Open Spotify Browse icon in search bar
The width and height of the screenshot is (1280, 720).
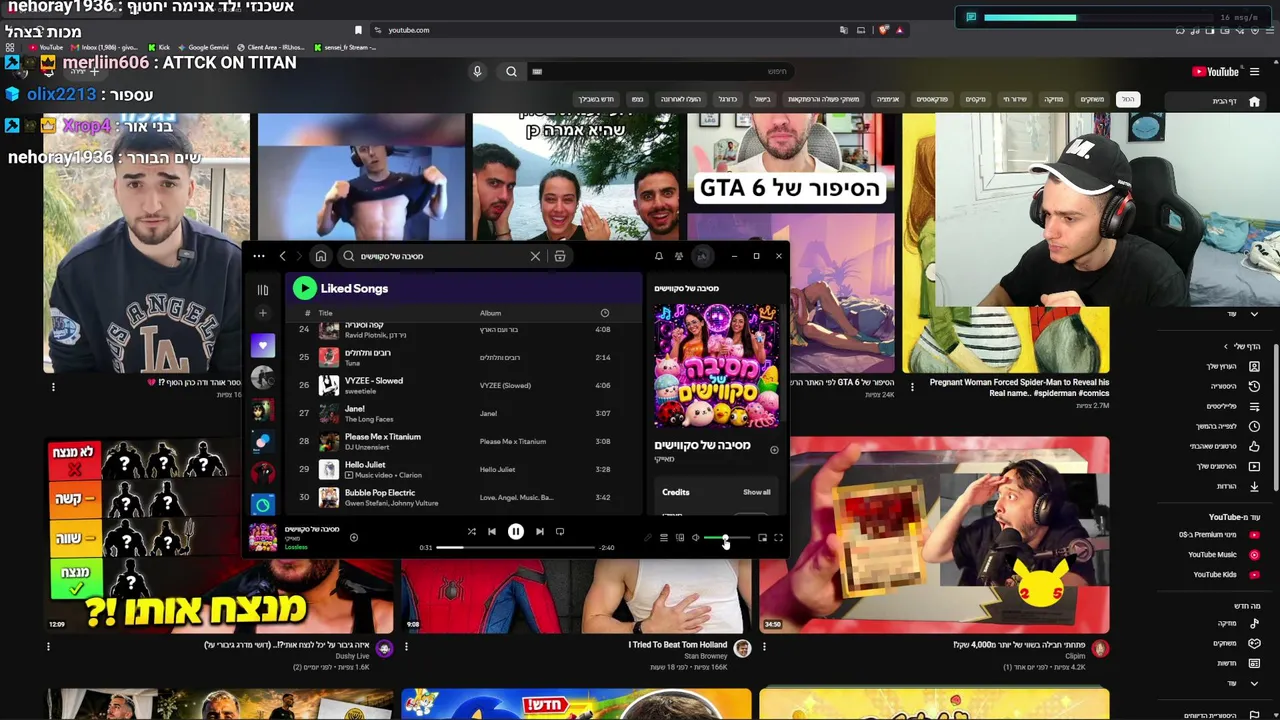[560, 256]
